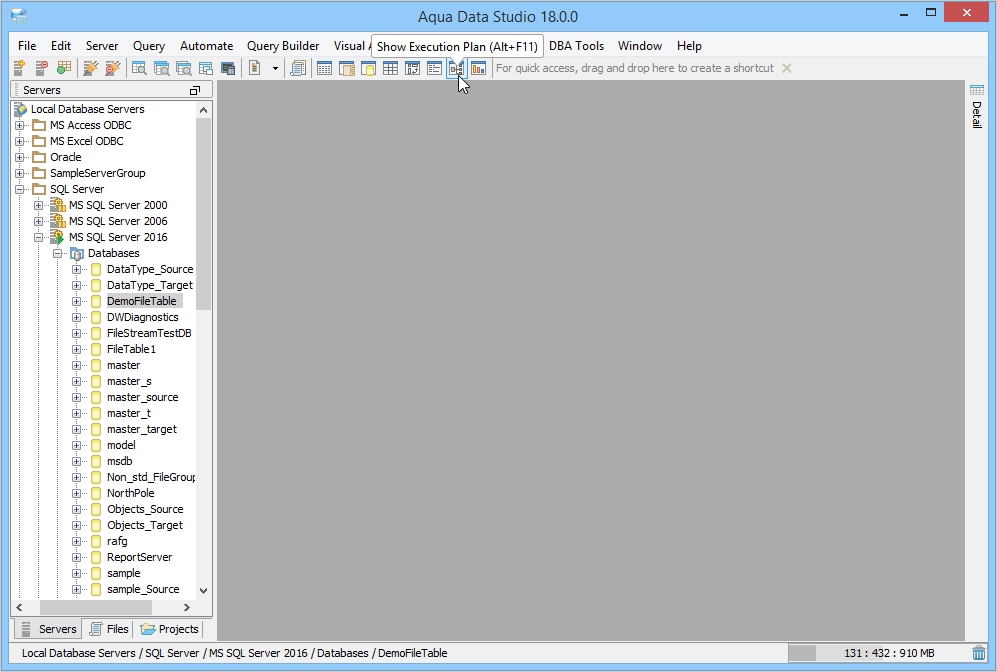The height and width of the screenshot is (672, 997).
Task: Switch to the Projects tab
Action: [x=170, y=629]
